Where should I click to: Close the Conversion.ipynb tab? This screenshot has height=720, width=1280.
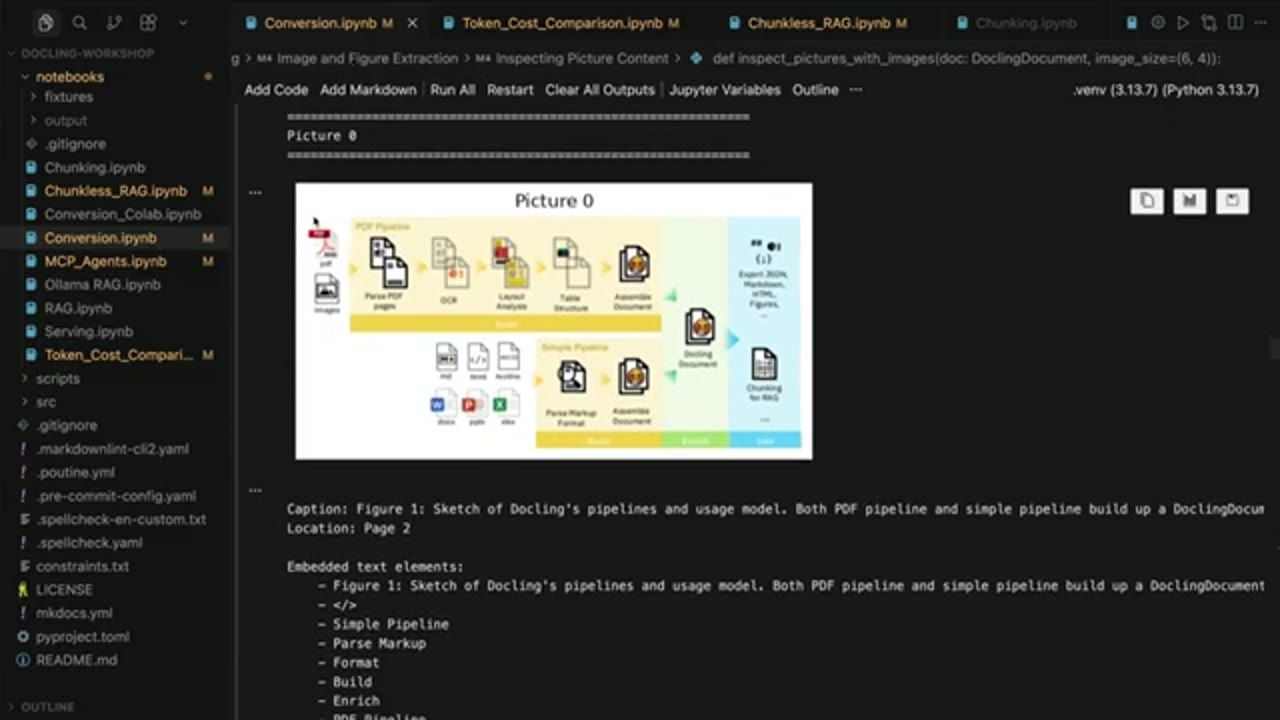[412, 23]
